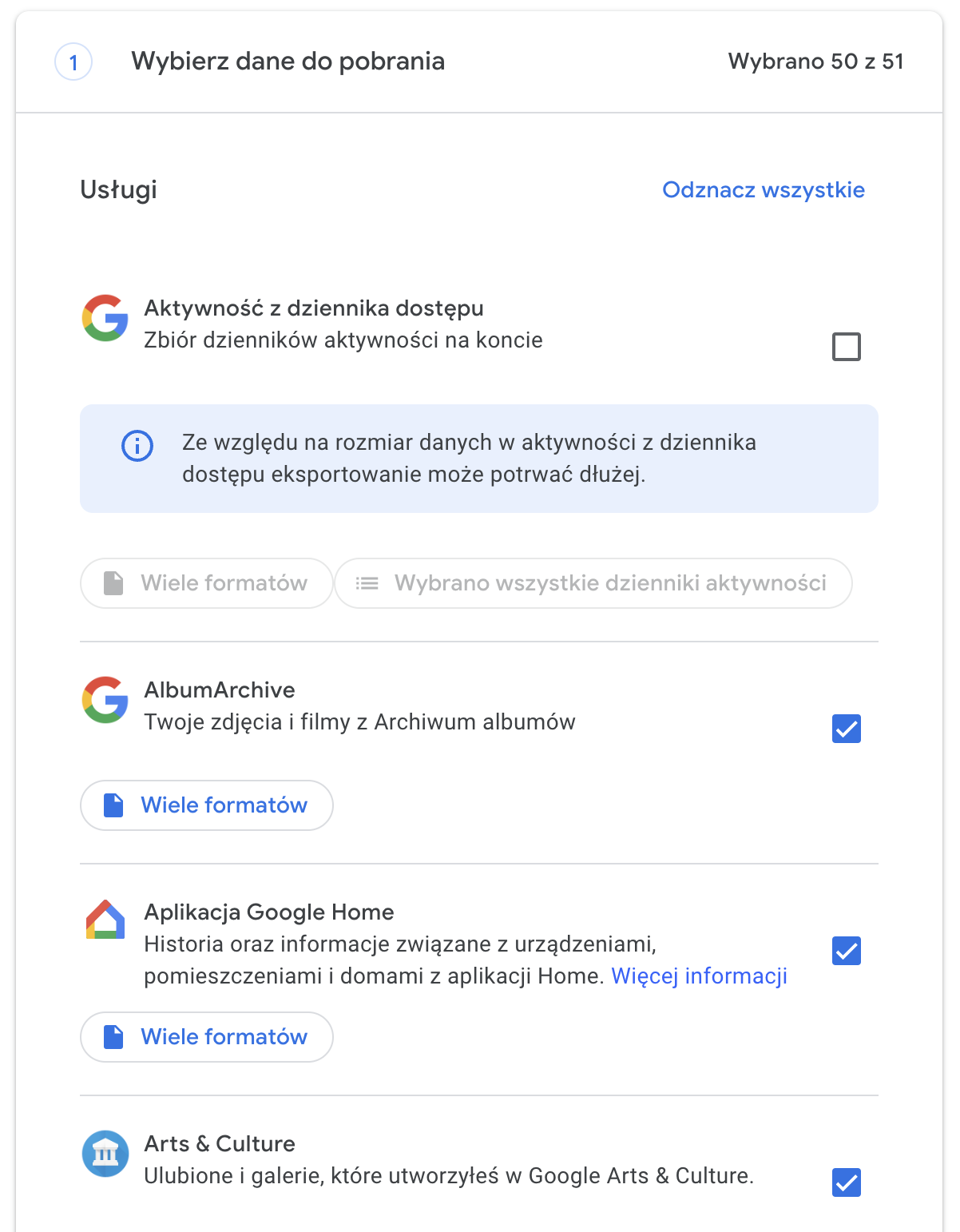960x1232 pixels.
Task: Enable the Aktywność z dziennika dostępu checkbox
Action: 846,346
